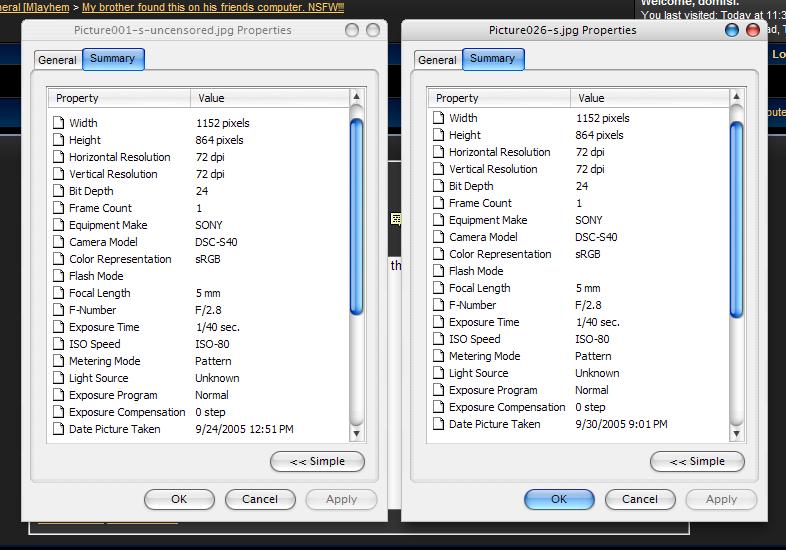Click Horizontal Resolution icon in Picture026 window
Image resolution: width=786 pixels, height=550 pixels.
click(x=439, y=152)
